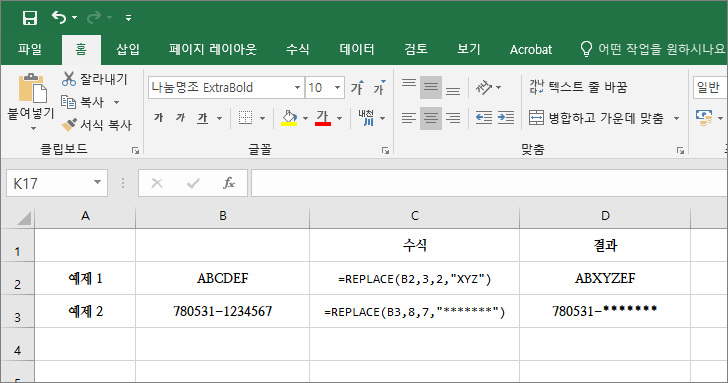Select column C header

(x=415, y=216)
